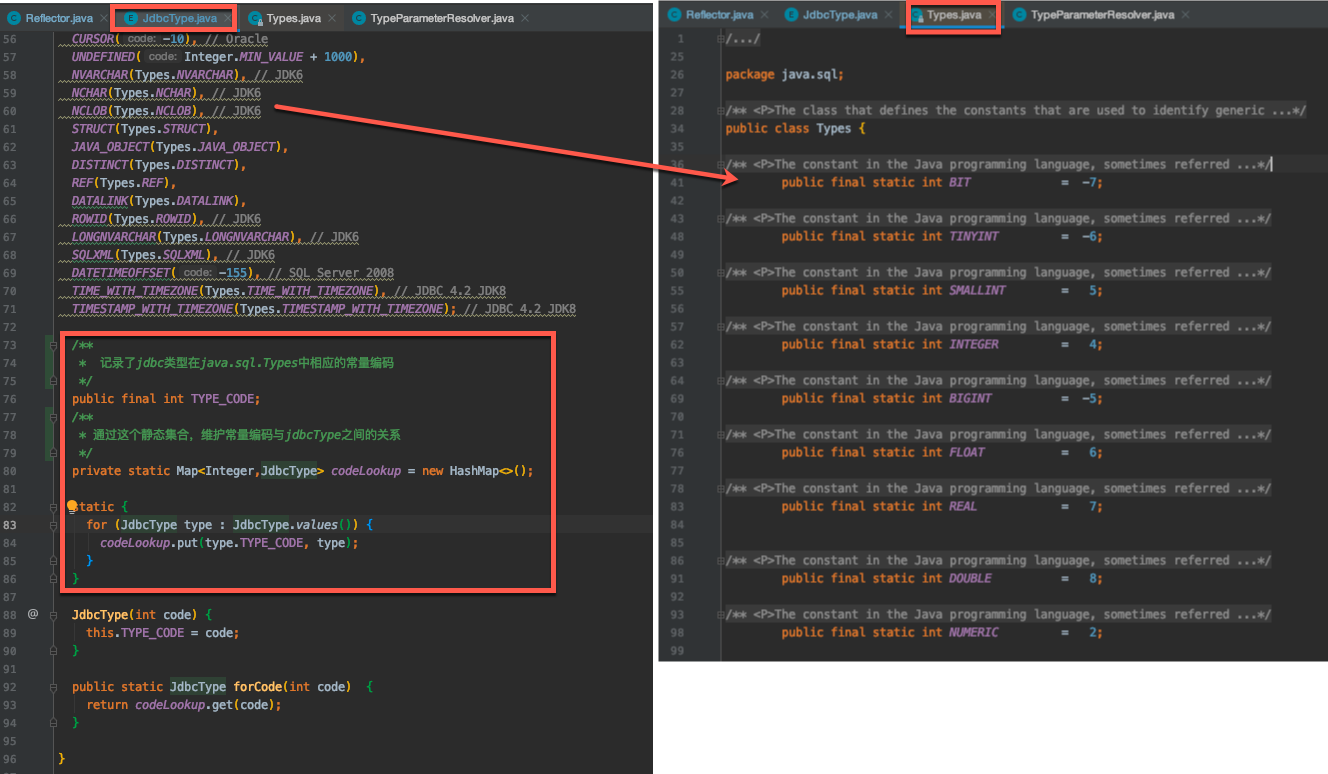Viewport: 1328px width, 774px height.
Task: Click 'package java.sql;' in Types.java
Action: point(785,74)
